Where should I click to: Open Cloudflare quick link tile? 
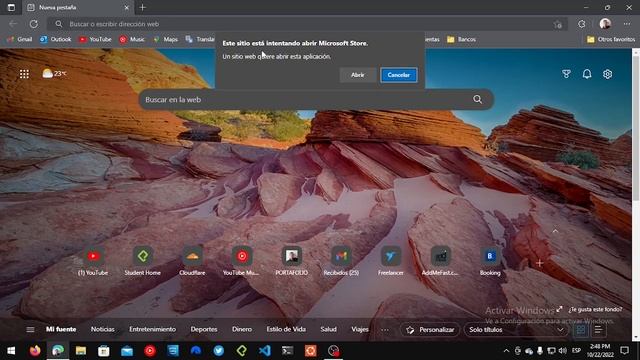192,261
